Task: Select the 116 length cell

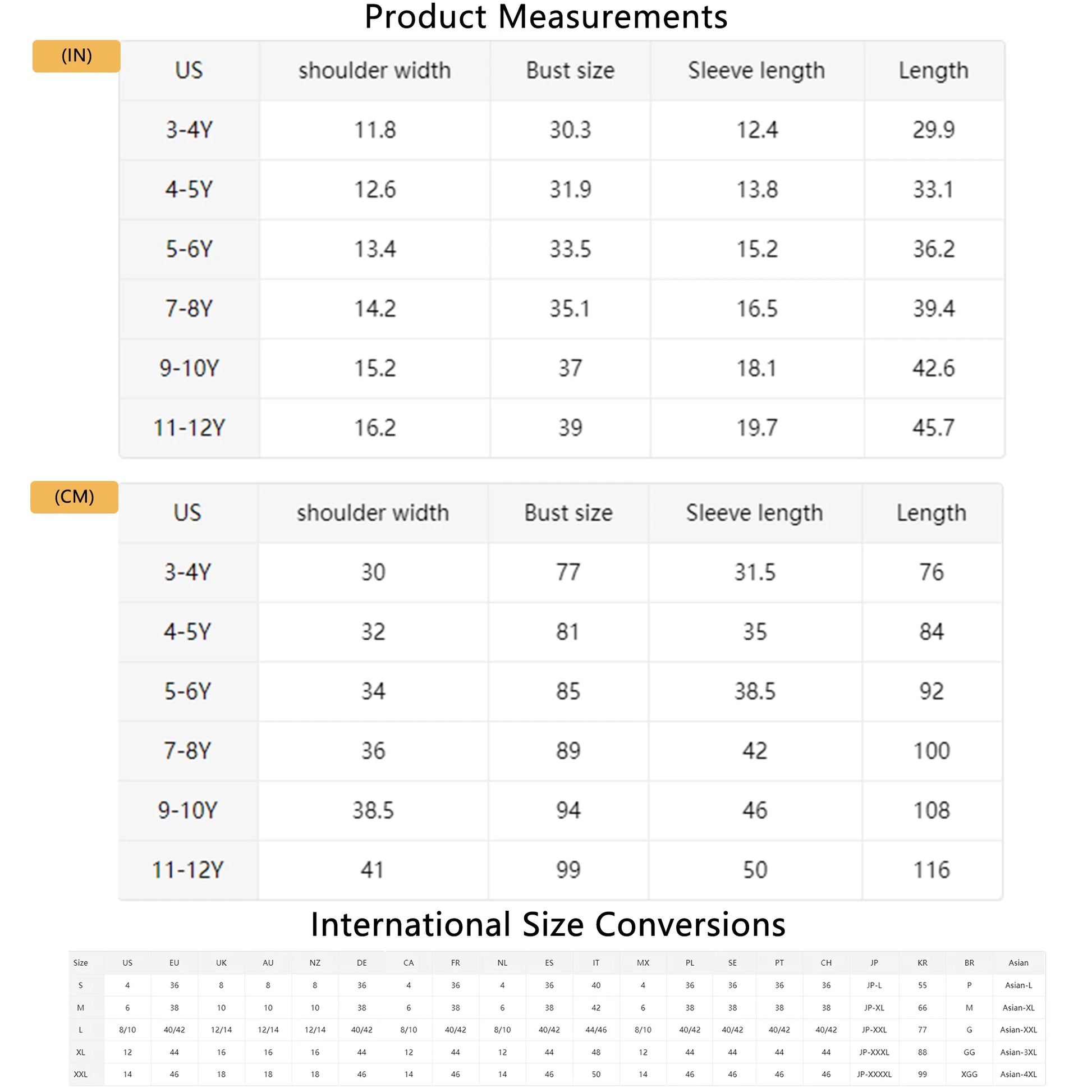Action: (932, 869)
